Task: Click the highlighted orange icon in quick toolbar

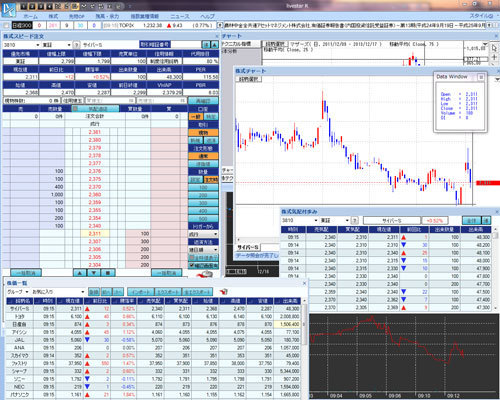Action: coord(75,6)
